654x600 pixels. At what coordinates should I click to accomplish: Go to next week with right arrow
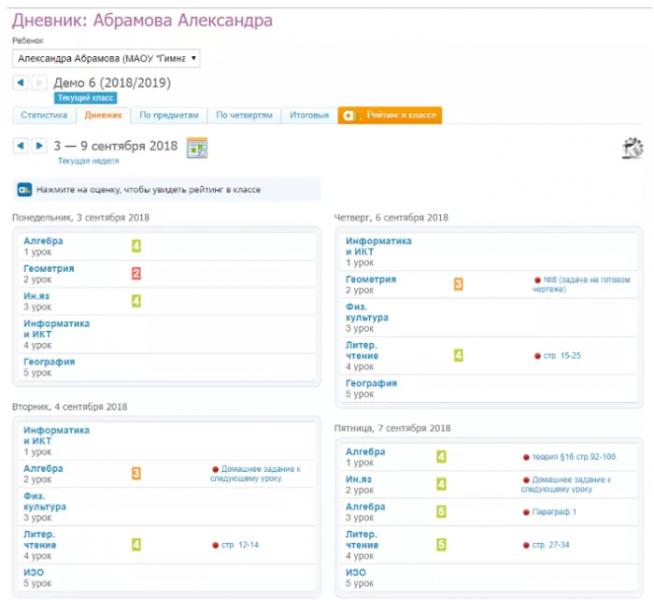coord(39,146)
